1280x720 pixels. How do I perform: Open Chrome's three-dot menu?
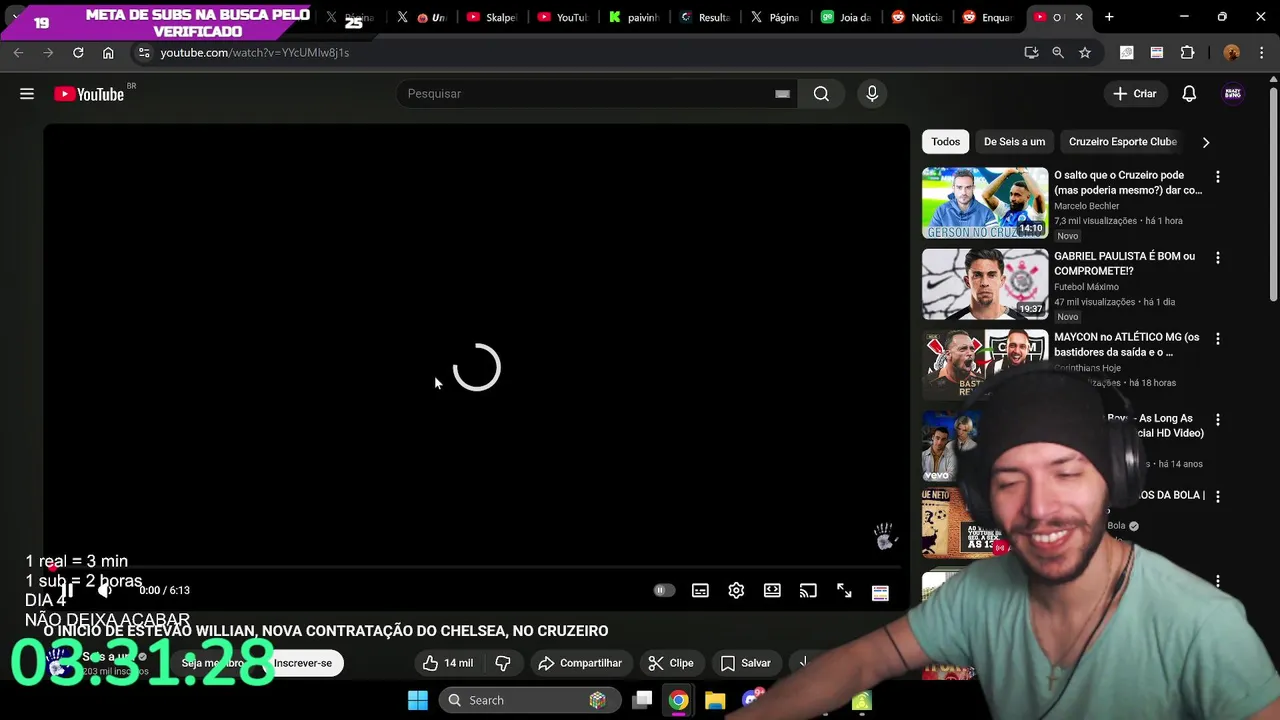[x=1262, y=53]
